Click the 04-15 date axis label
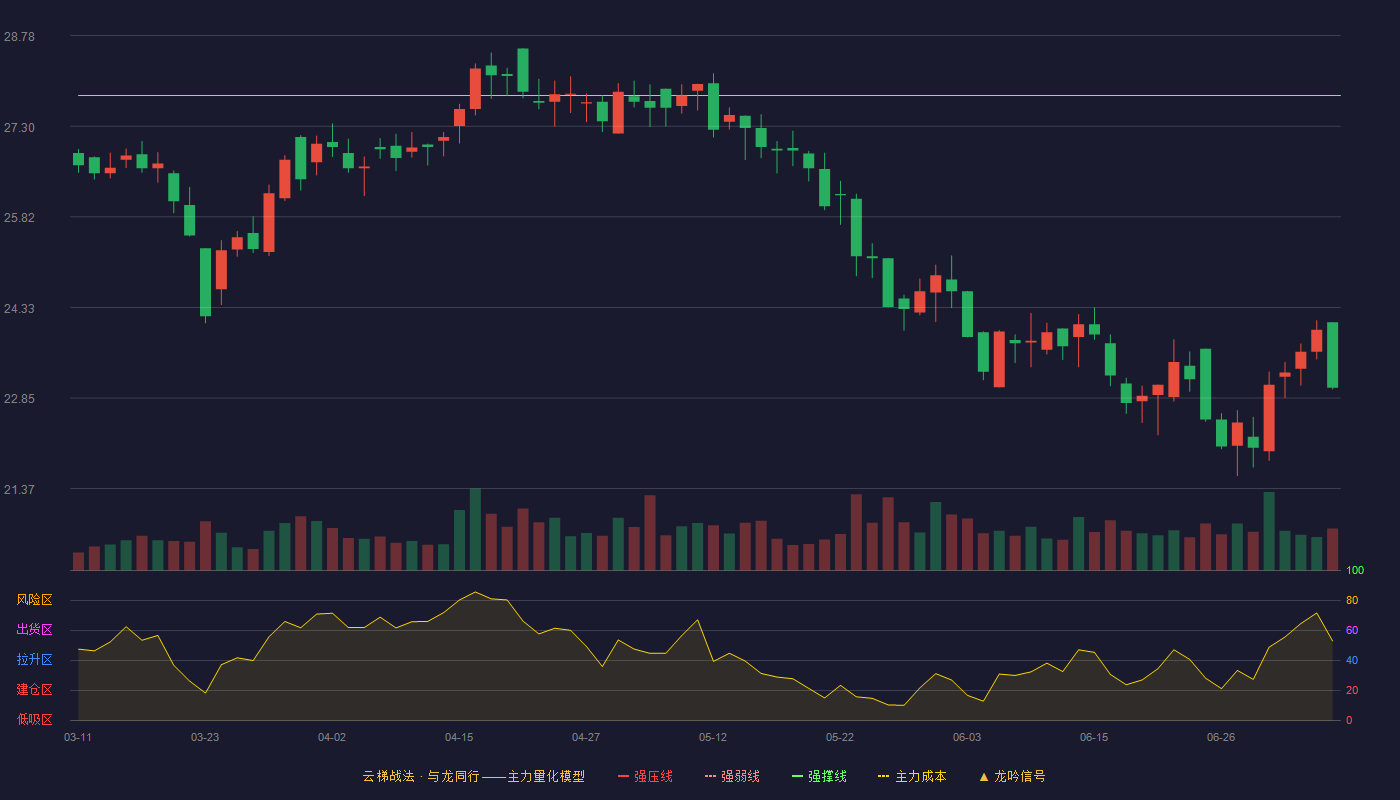Viewport: 1400px width, 800px height. tap(459, 737)
